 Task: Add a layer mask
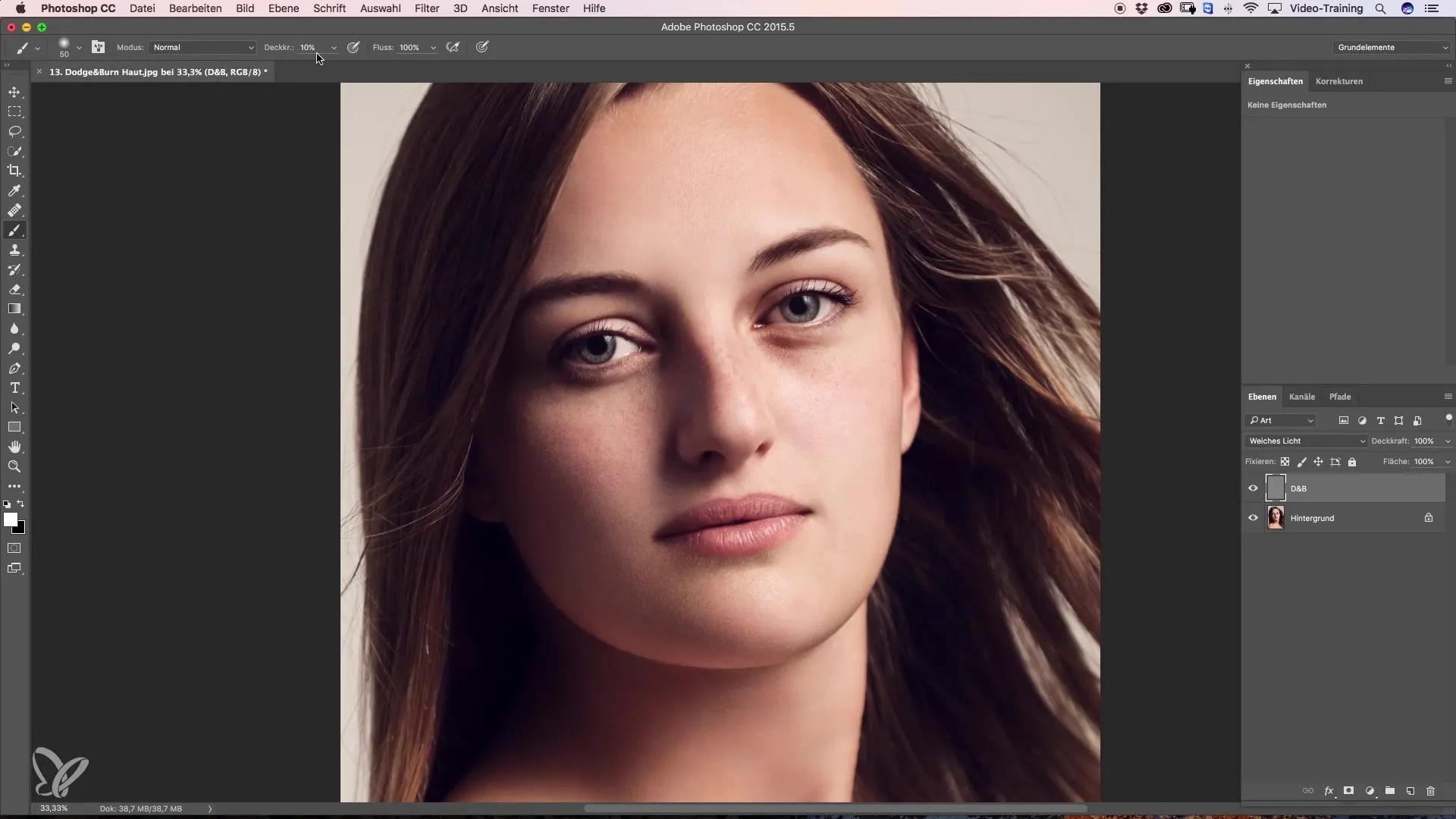(1348, 791)
